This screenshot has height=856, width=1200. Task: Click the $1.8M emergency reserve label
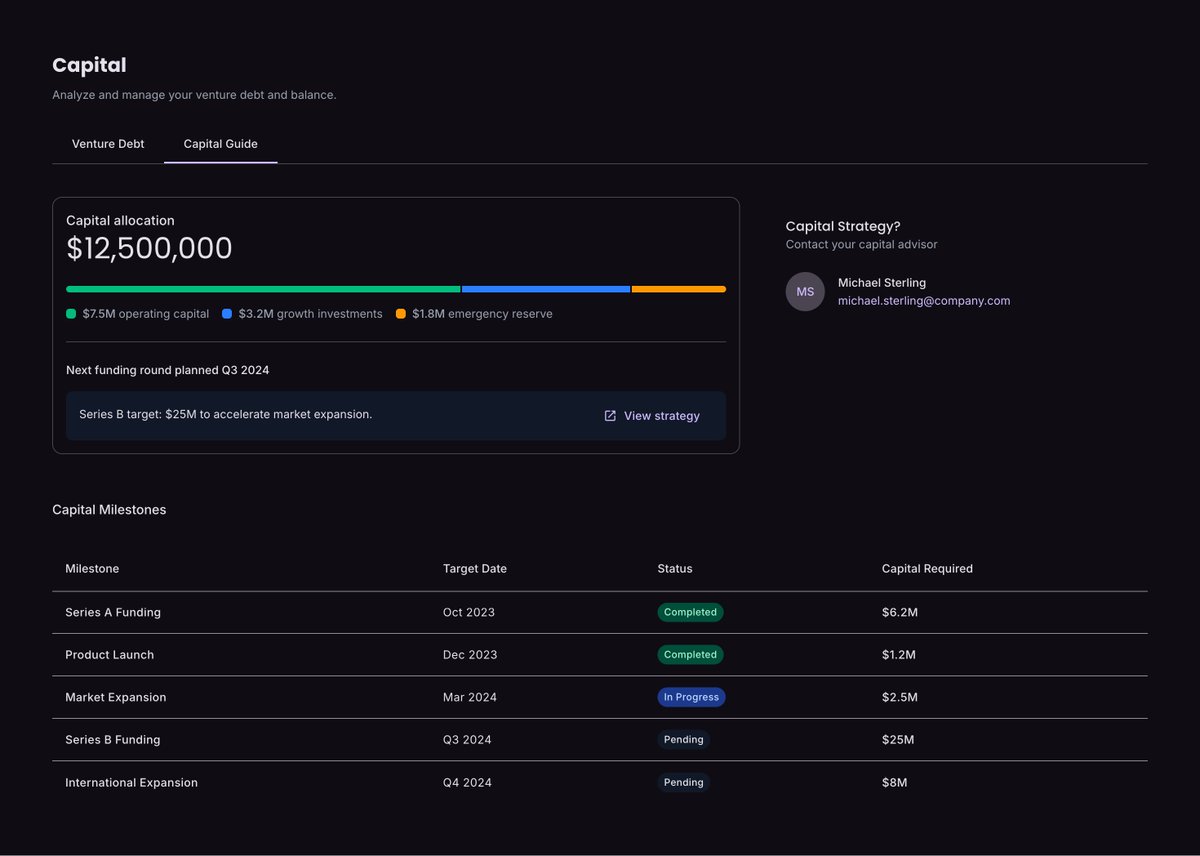pyautogui.click(x=482, y=314)
